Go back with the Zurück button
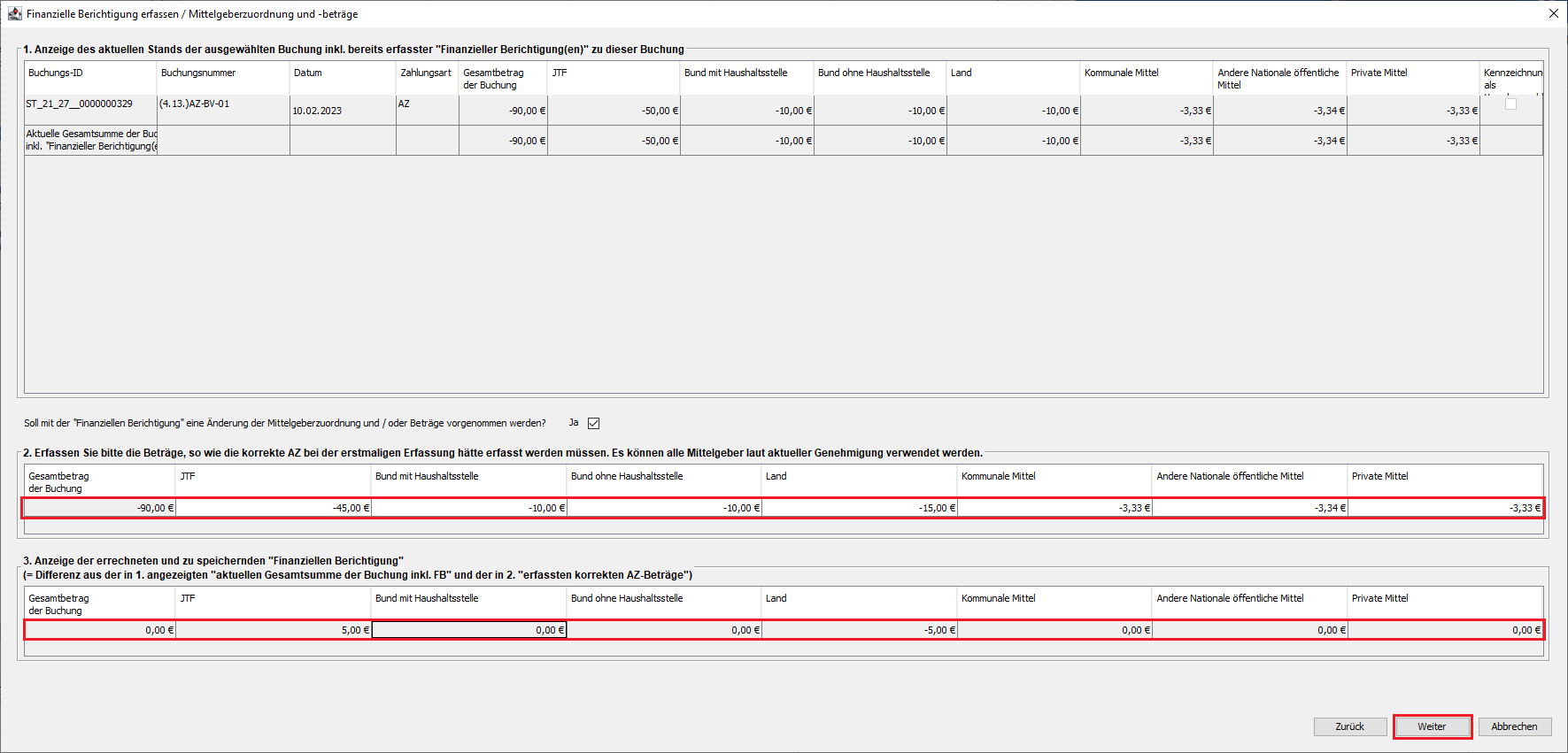1568x753 pixels. click(x=1349, y=726)
